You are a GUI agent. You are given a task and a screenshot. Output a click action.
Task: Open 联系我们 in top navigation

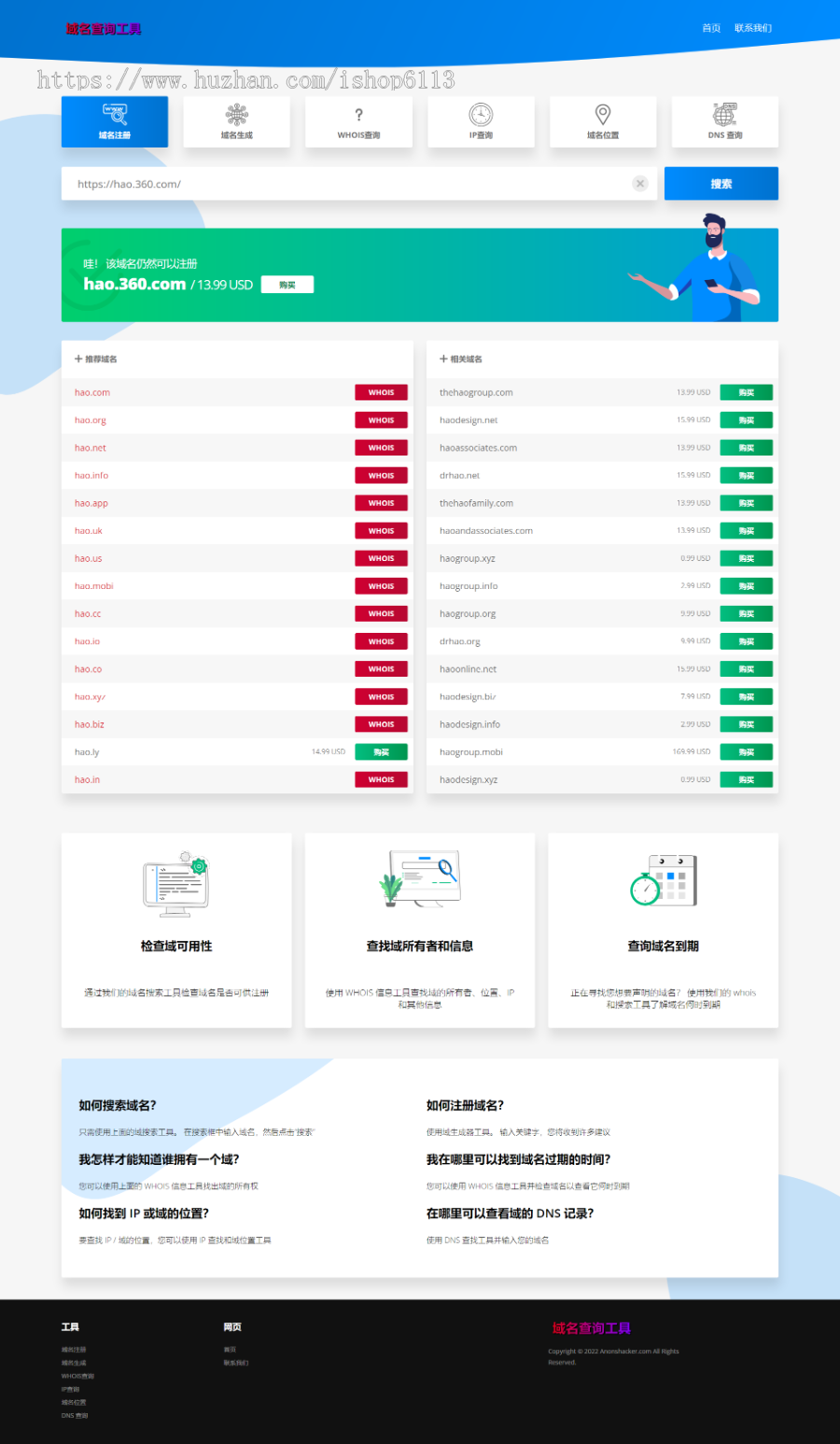[x=753, y=28]
